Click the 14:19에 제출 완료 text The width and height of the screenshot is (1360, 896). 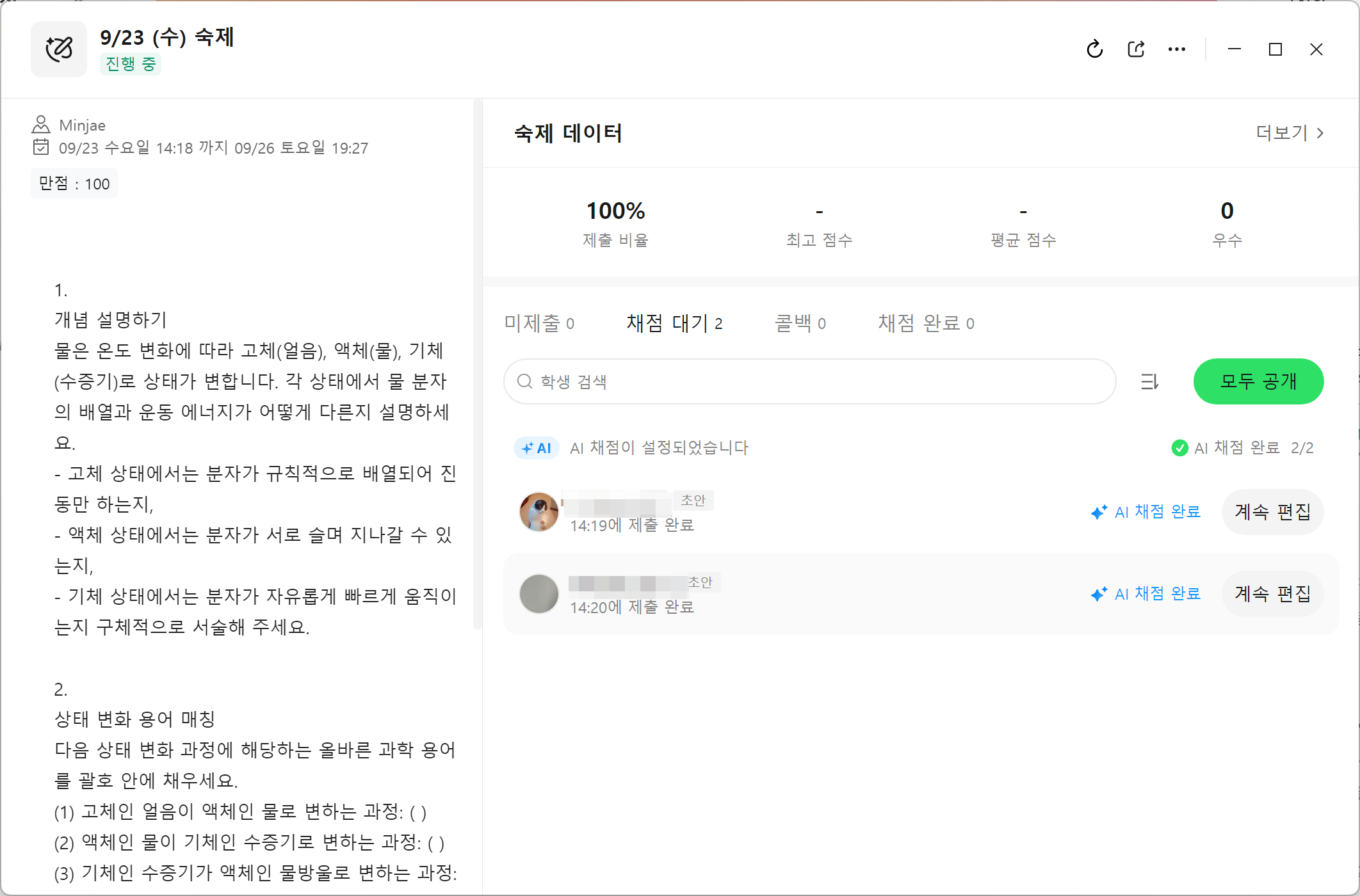click(632, 525)
